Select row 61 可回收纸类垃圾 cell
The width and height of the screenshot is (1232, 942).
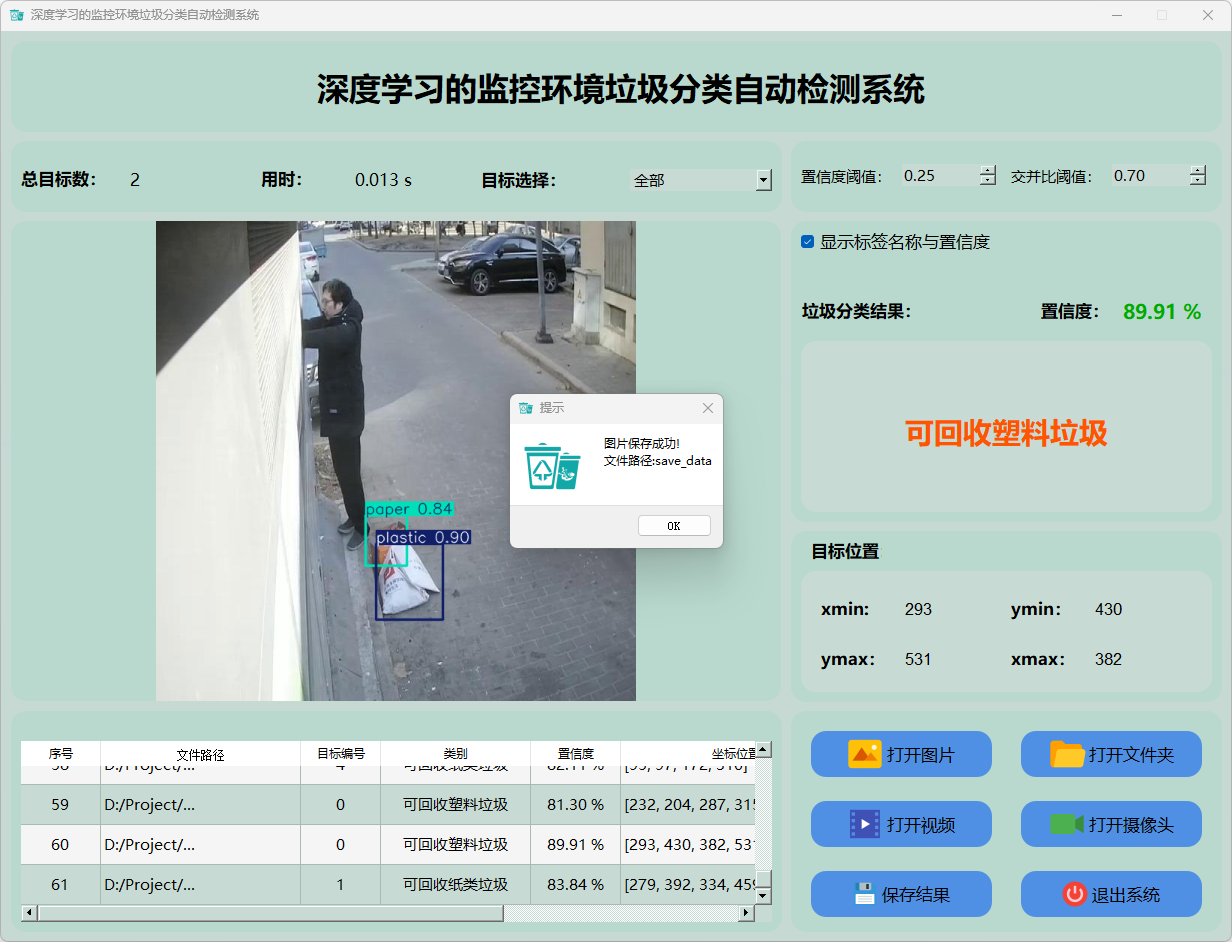(455, 885)
